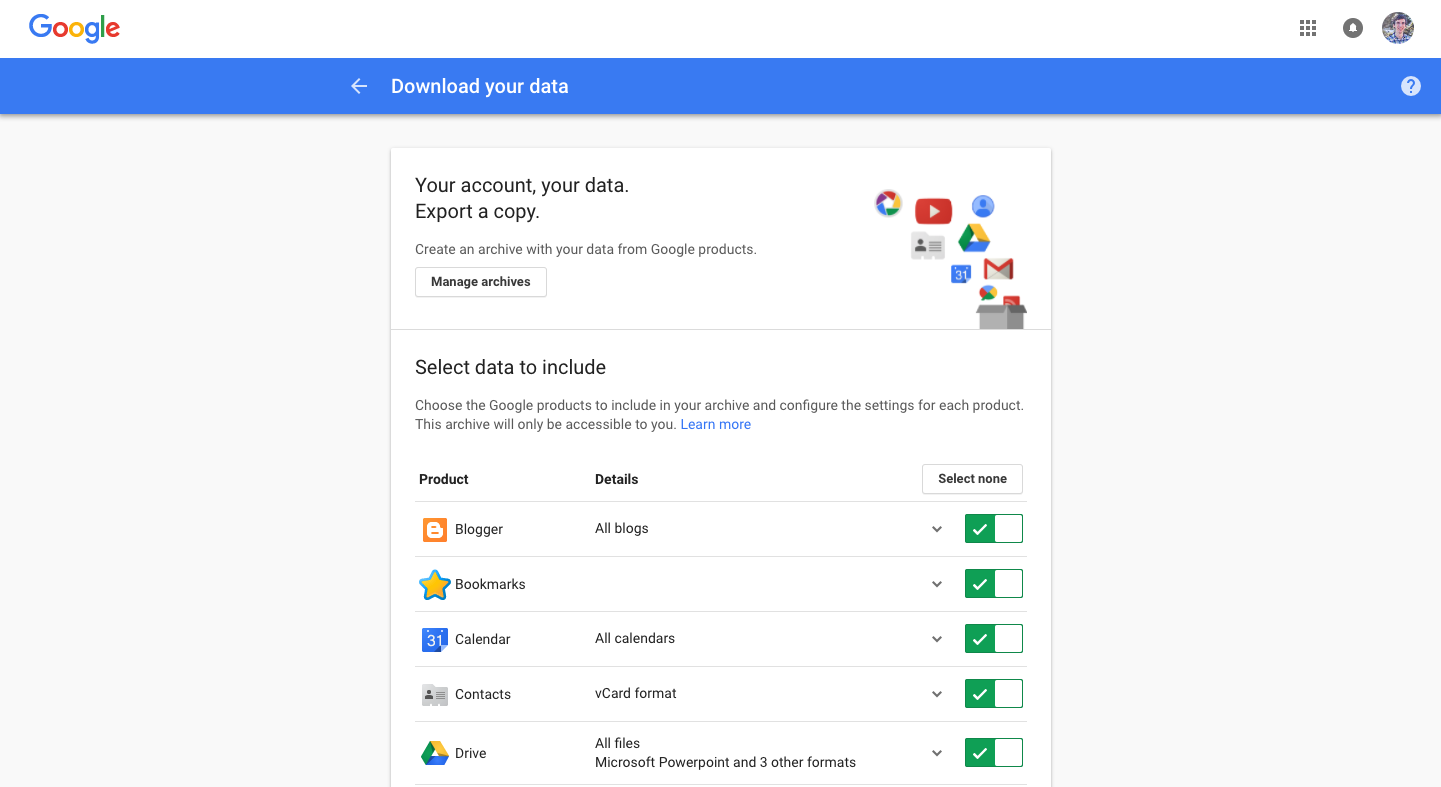Expand the Blogger row options
1441x787 pixels.
coord(937,529)
